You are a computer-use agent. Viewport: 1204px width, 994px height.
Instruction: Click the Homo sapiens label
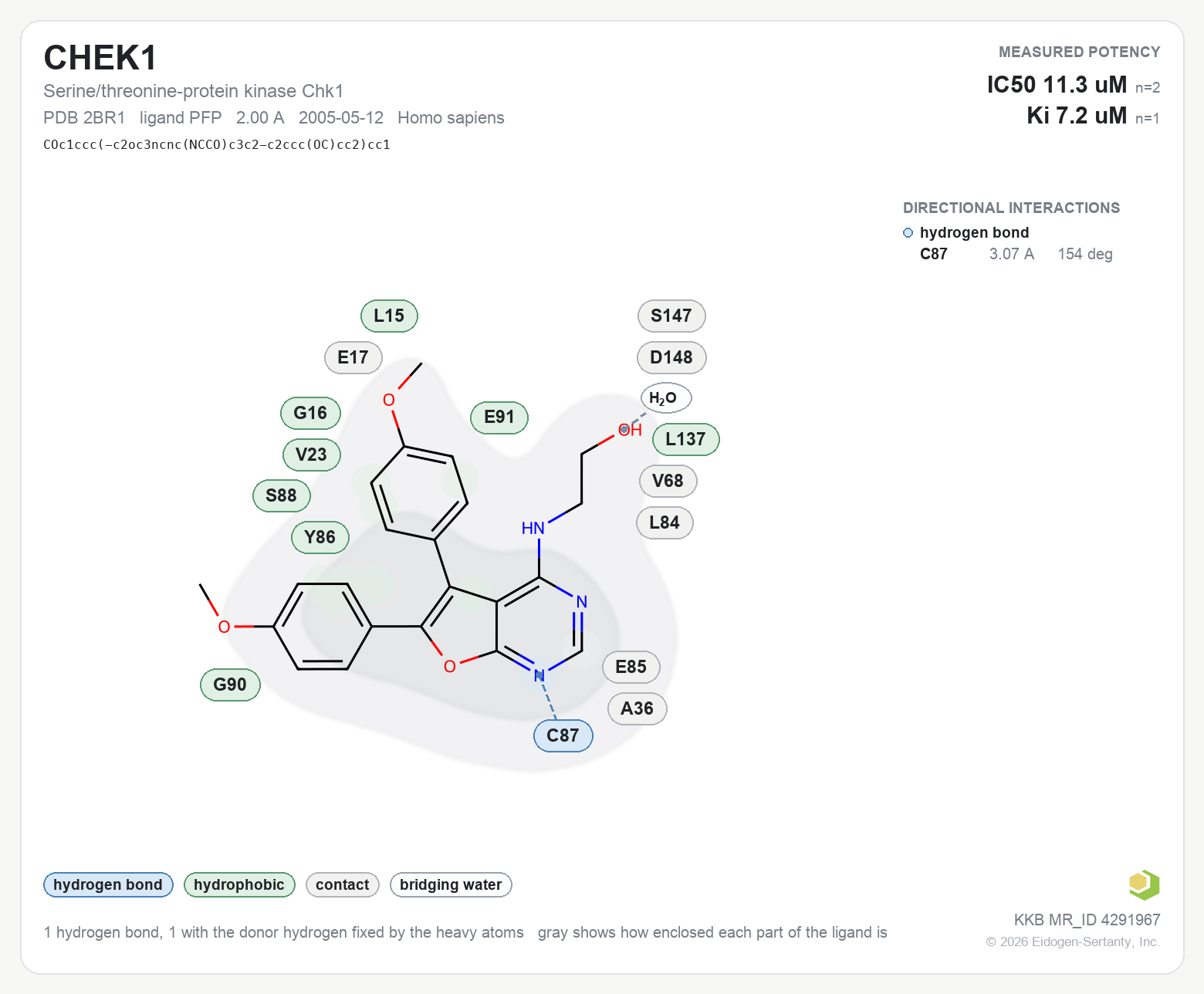(451, 118)
